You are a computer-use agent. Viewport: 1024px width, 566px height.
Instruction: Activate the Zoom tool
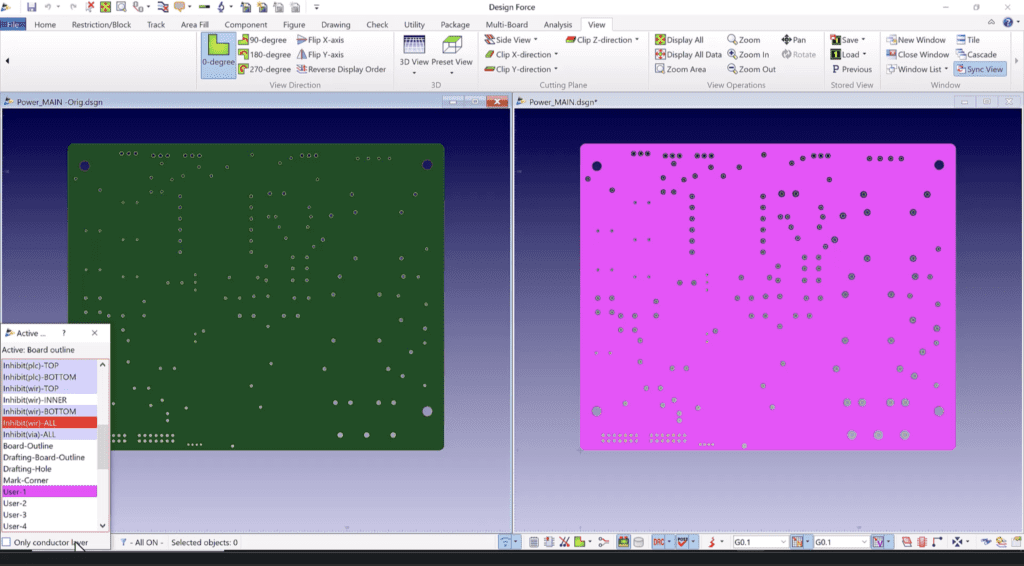(x=744, y=40)
